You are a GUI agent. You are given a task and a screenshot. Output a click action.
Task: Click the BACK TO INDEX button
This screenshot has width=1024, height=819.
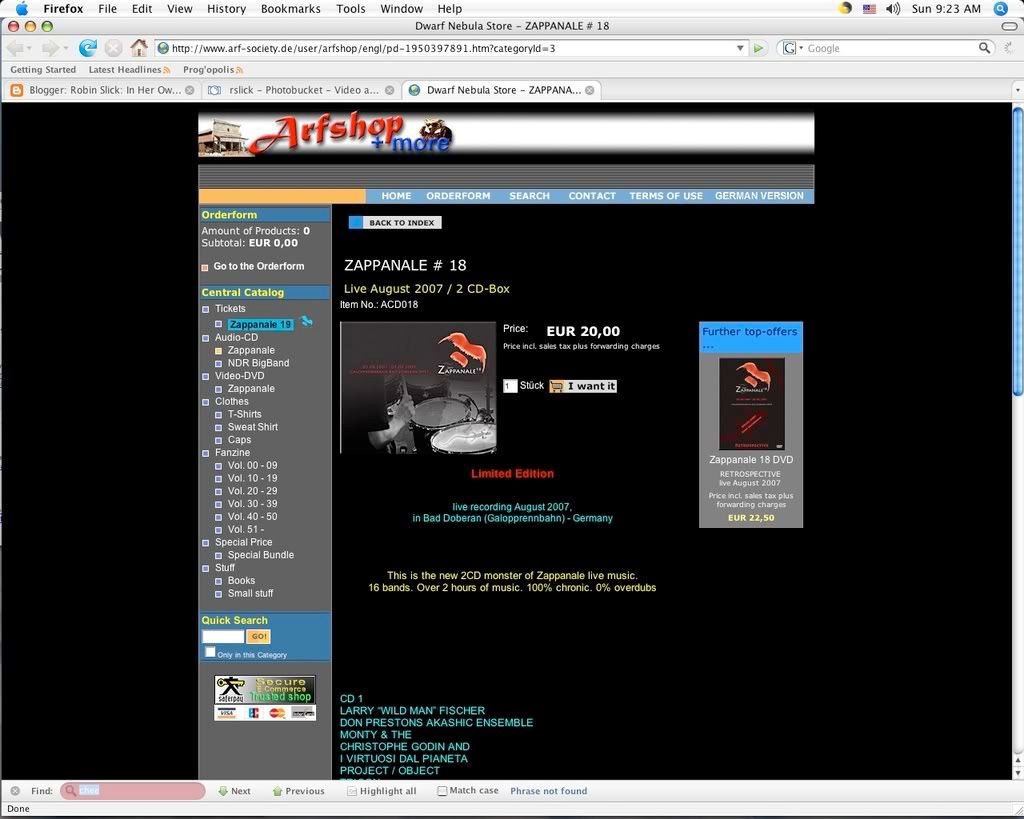tap(395, 223)
